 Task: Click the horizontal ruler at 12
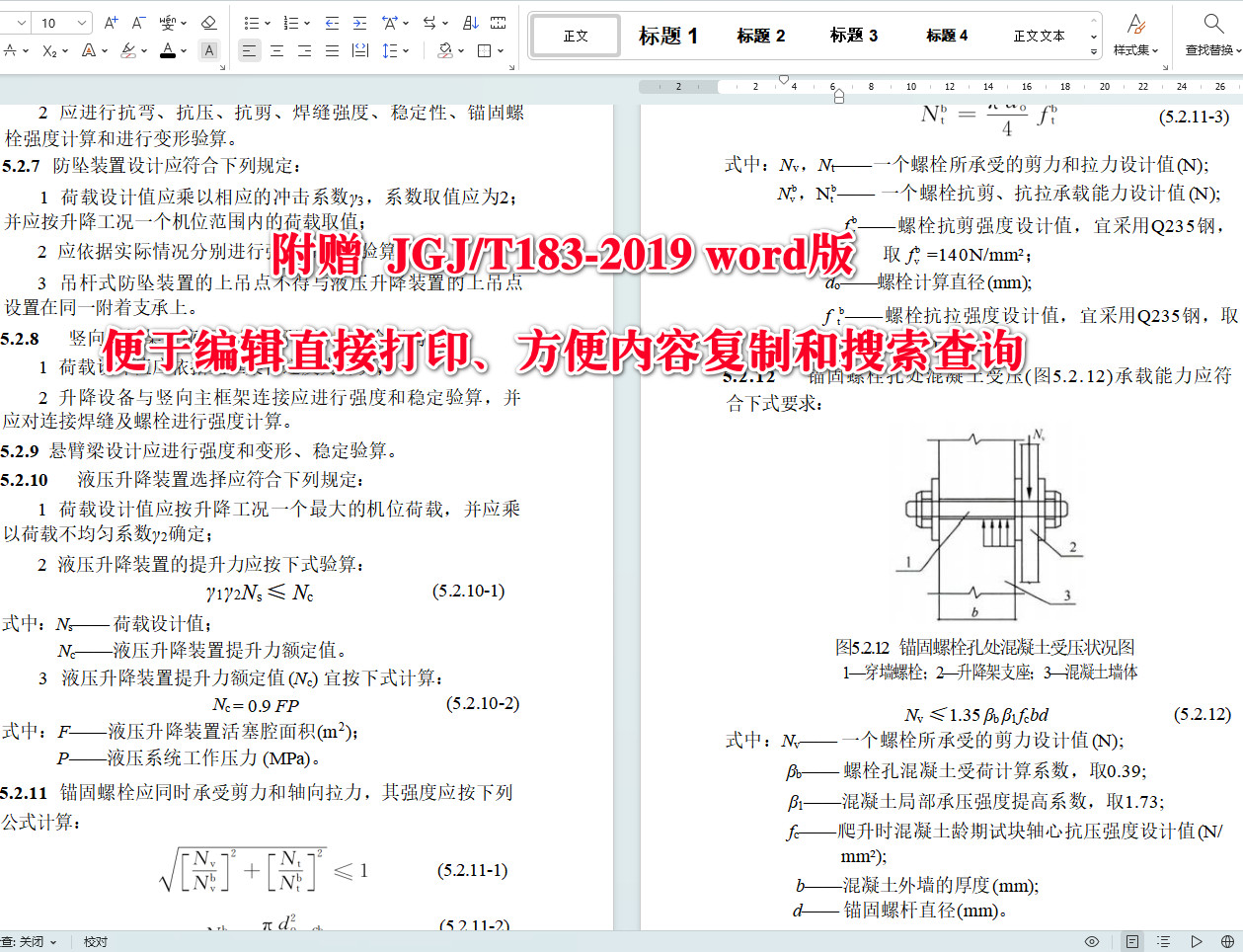click(x=950, y=87)
